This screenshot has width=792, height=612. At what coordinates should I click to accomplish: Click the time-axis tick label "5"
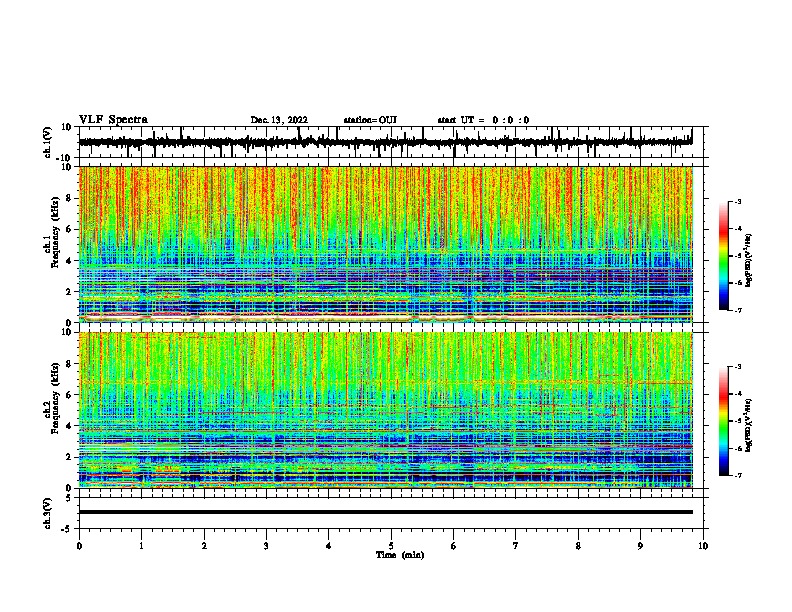[x=391, y=546]
